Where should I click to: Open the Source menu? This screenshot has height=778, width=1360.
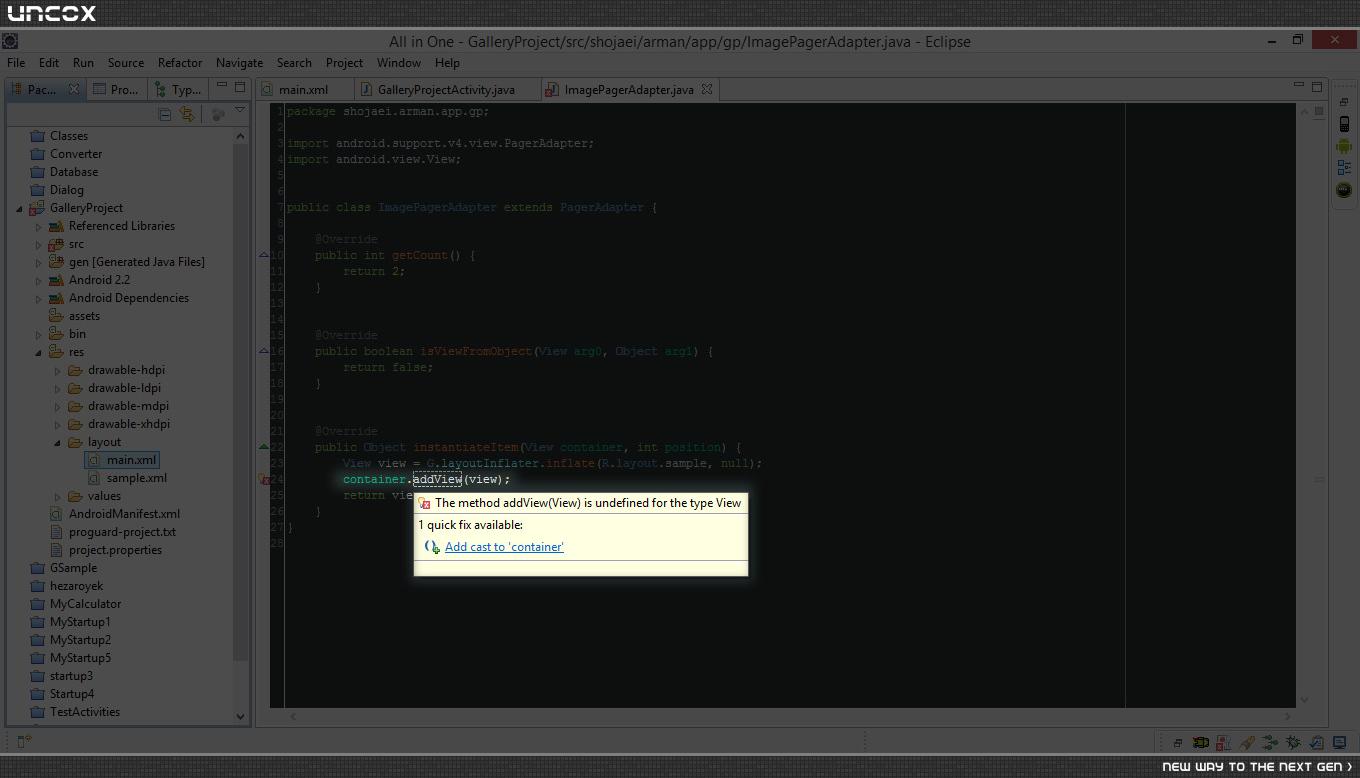(x=126, y=63)
